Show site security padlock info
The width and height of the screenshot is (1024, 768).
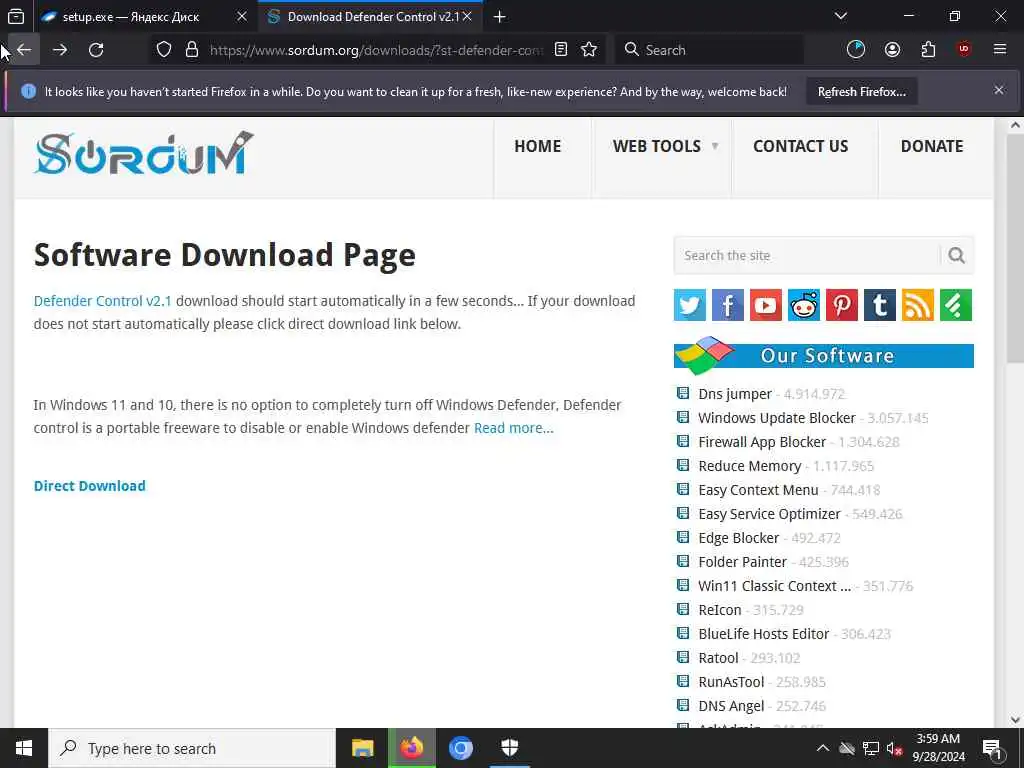192,50
